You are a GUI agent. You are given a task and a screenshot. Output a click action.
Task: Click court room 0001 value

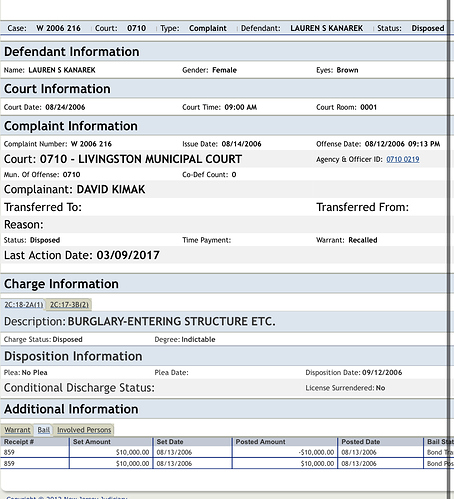click(x=368, y=107)
